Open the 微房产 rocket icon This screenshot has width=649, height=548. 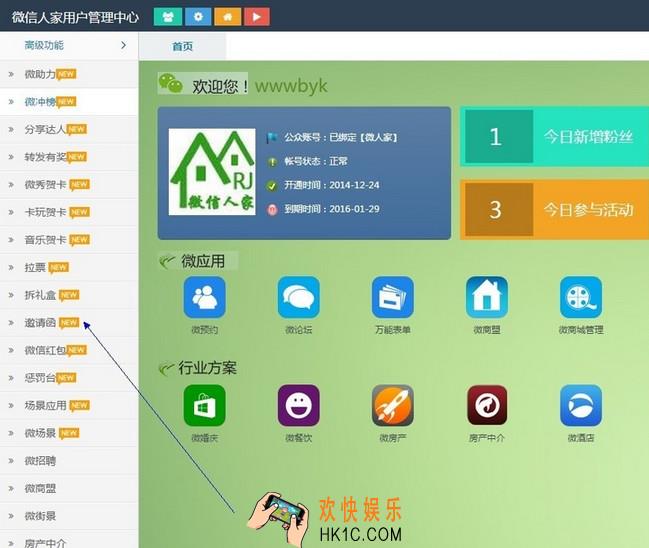392,405
